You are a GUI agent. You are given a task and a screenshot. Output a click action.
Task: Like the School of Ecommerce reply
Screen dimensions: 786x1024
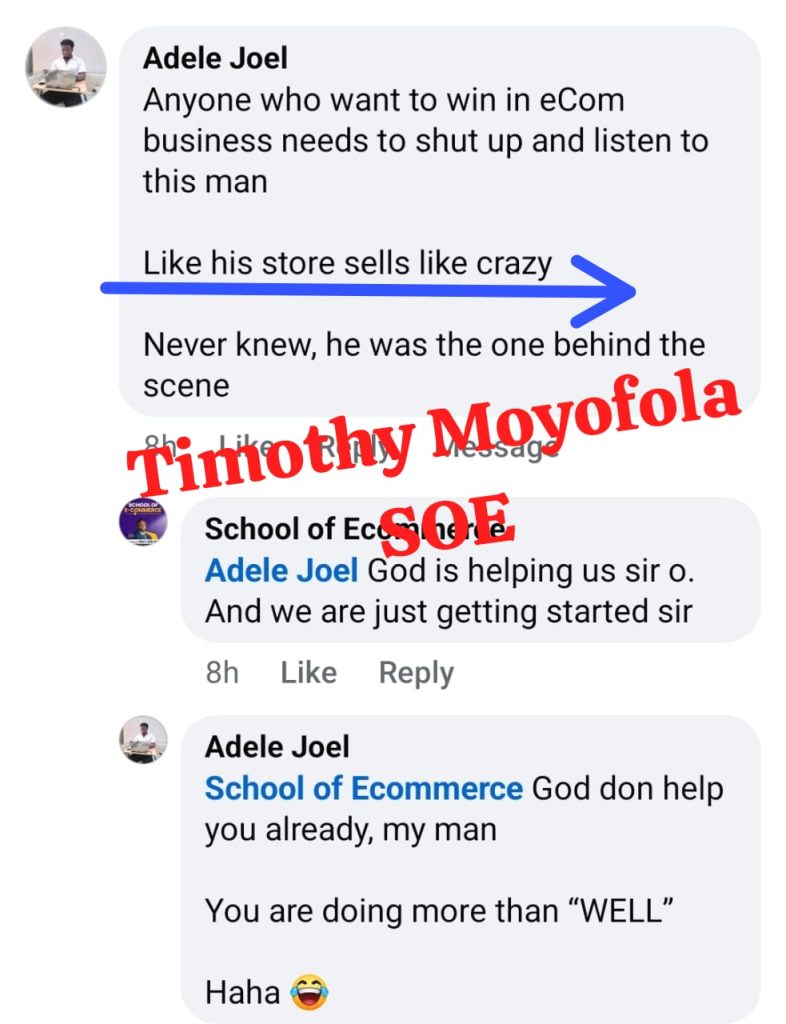[308, 673]
